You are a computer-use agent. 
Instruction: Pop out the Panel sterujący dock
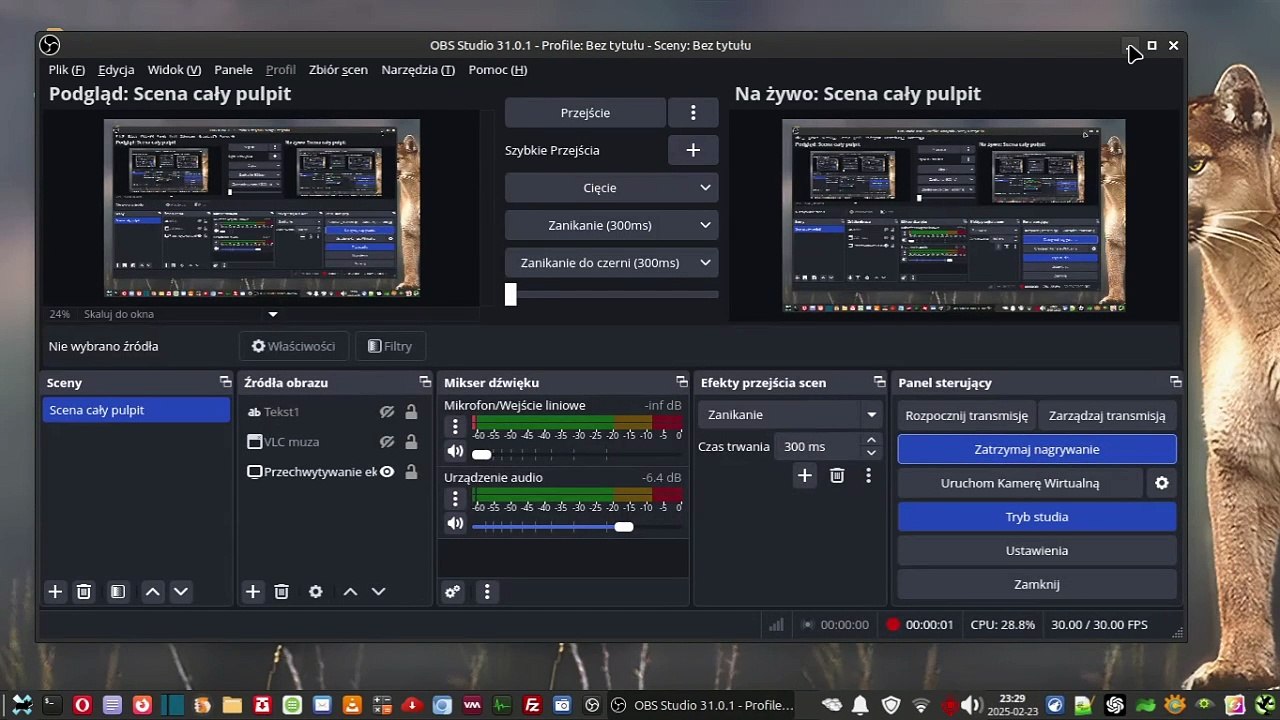[x=1176, y=382]
